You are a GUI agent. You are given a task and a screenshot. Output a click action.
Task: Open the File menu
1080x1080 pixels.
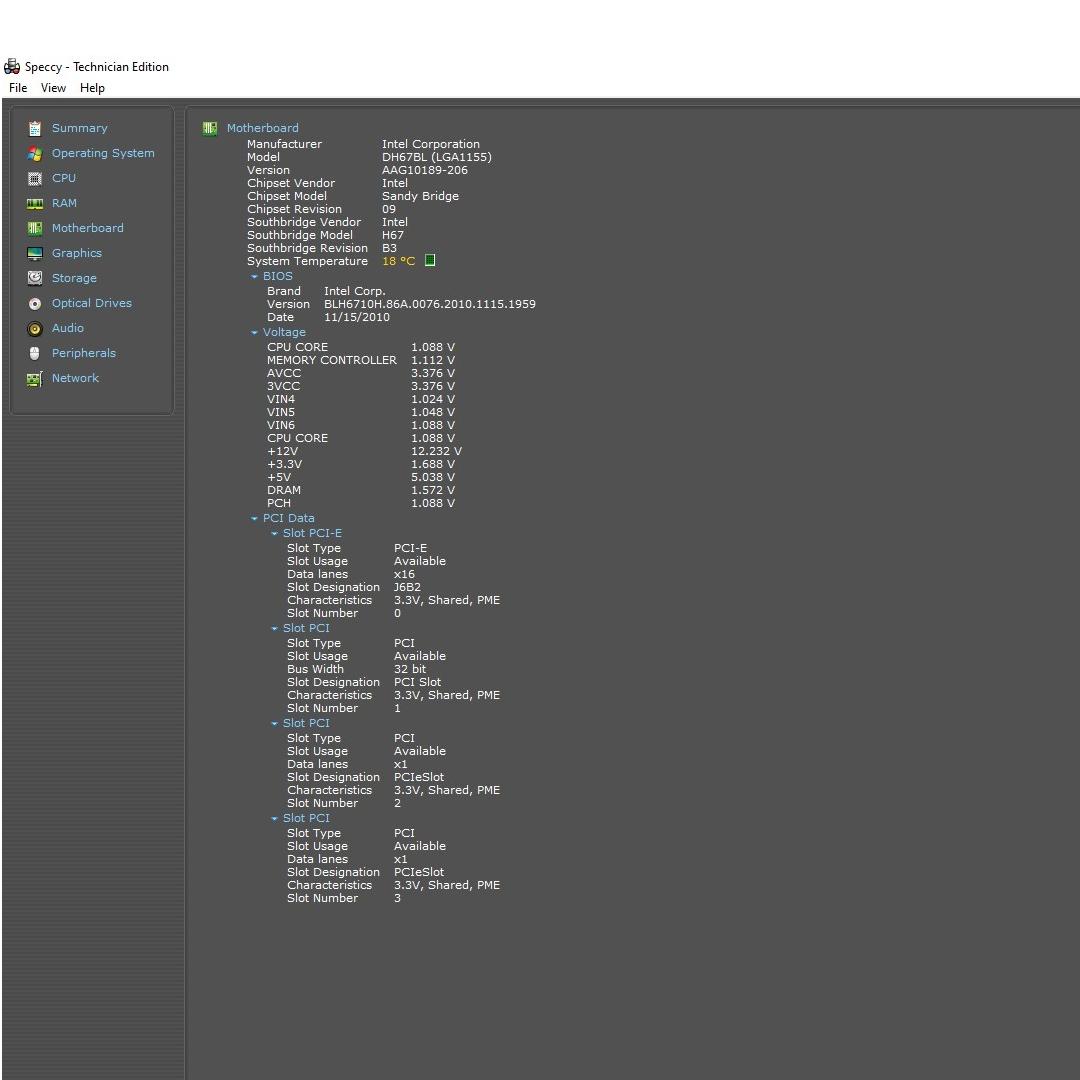click(18, 88)
